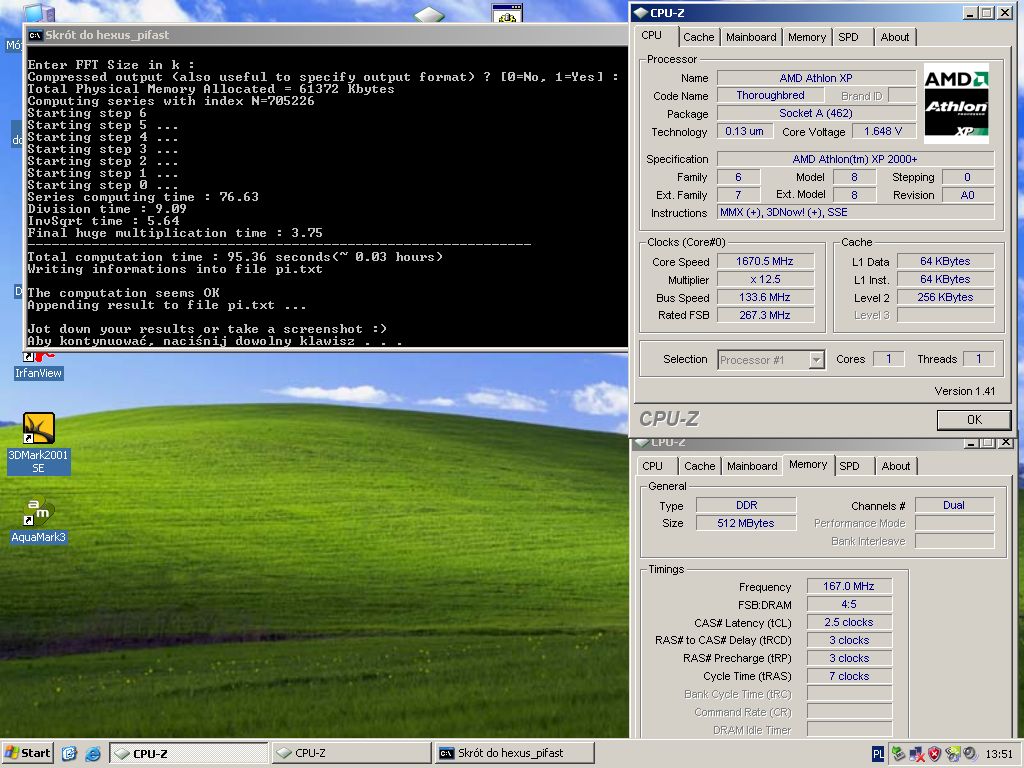Image resolution: width=1024 pixels, height=768 pixels.
Task: Click the 'Dual' Channels # value
Action: (954, 505)
